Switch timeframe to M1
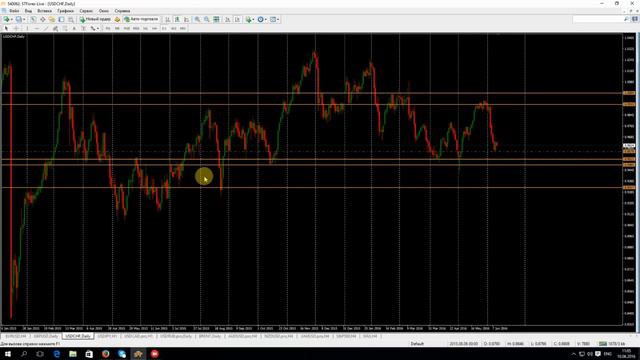 click(108, 28)
